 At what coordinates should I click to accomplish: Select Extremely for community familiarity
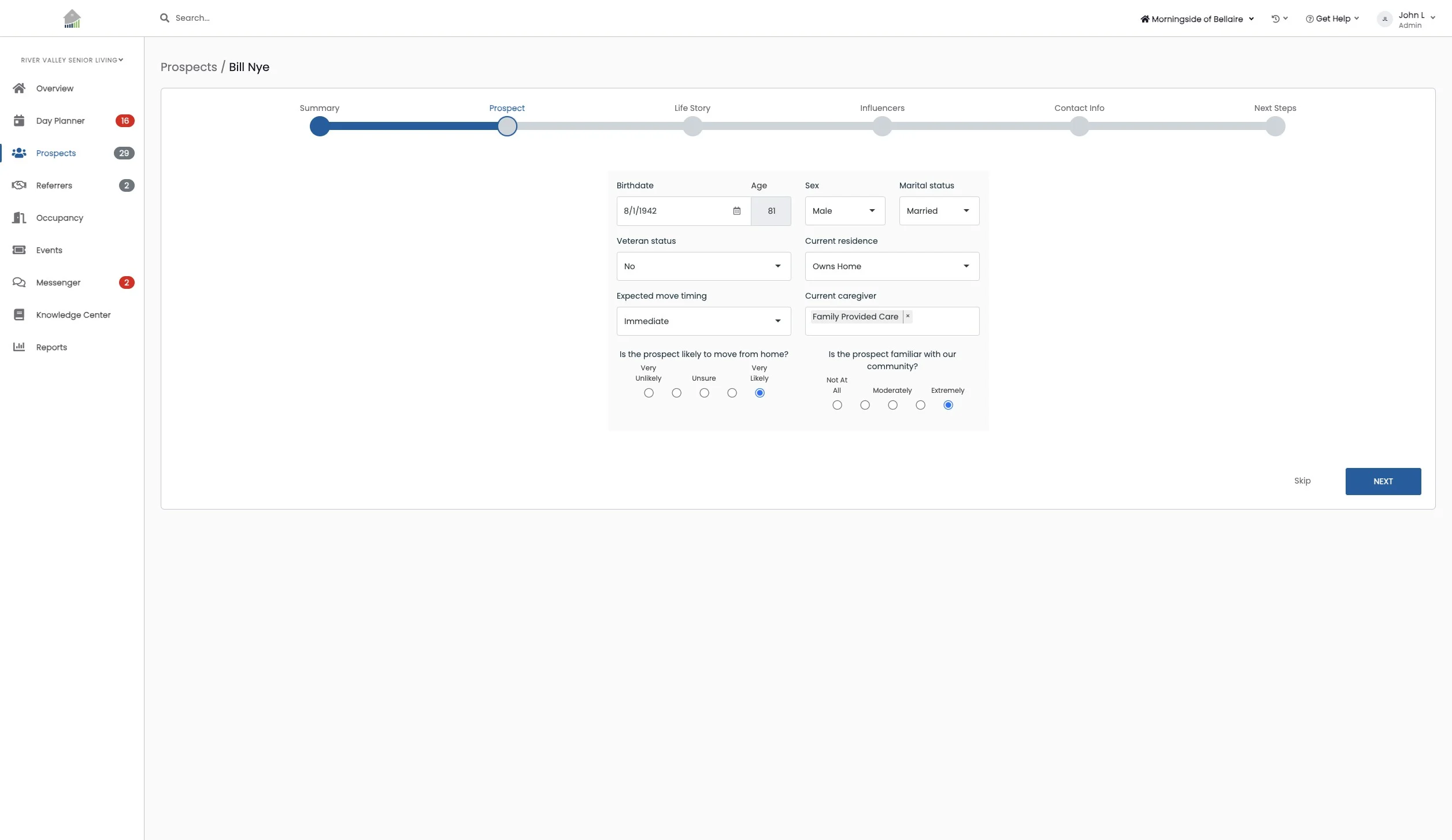tap(948, 405)
